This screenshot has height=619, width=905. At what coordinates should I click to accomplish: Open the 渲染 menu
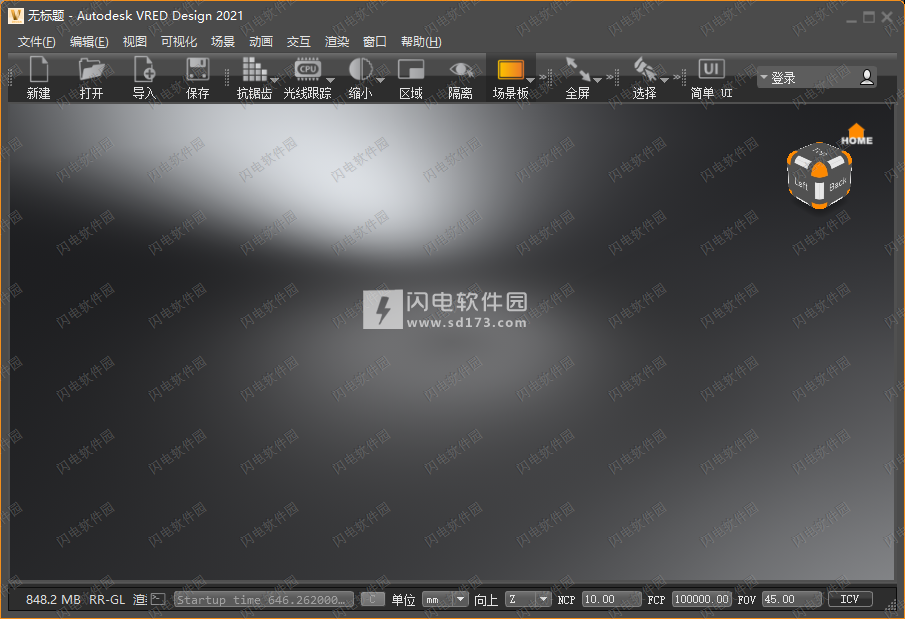coord(337,42)
